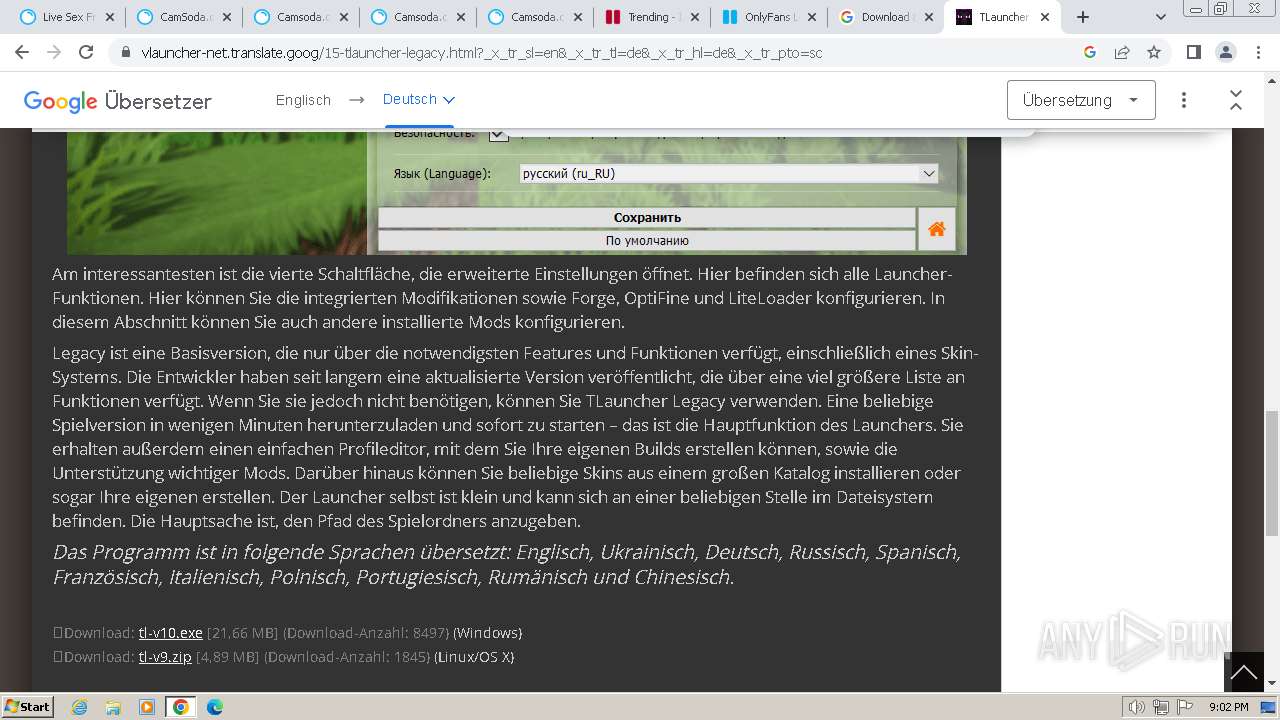Go forward to the next page
Image resolution: width=1280 pixels, height=720 pixels.
coord(54,53)
